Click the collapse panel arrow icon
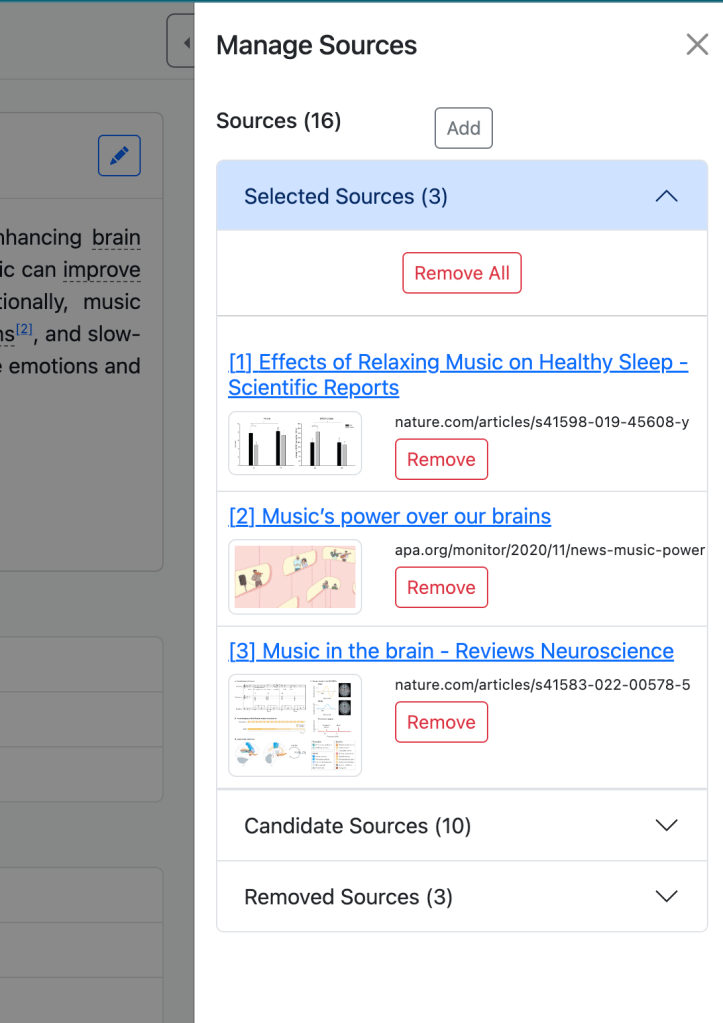 click(x=183, y=42)
